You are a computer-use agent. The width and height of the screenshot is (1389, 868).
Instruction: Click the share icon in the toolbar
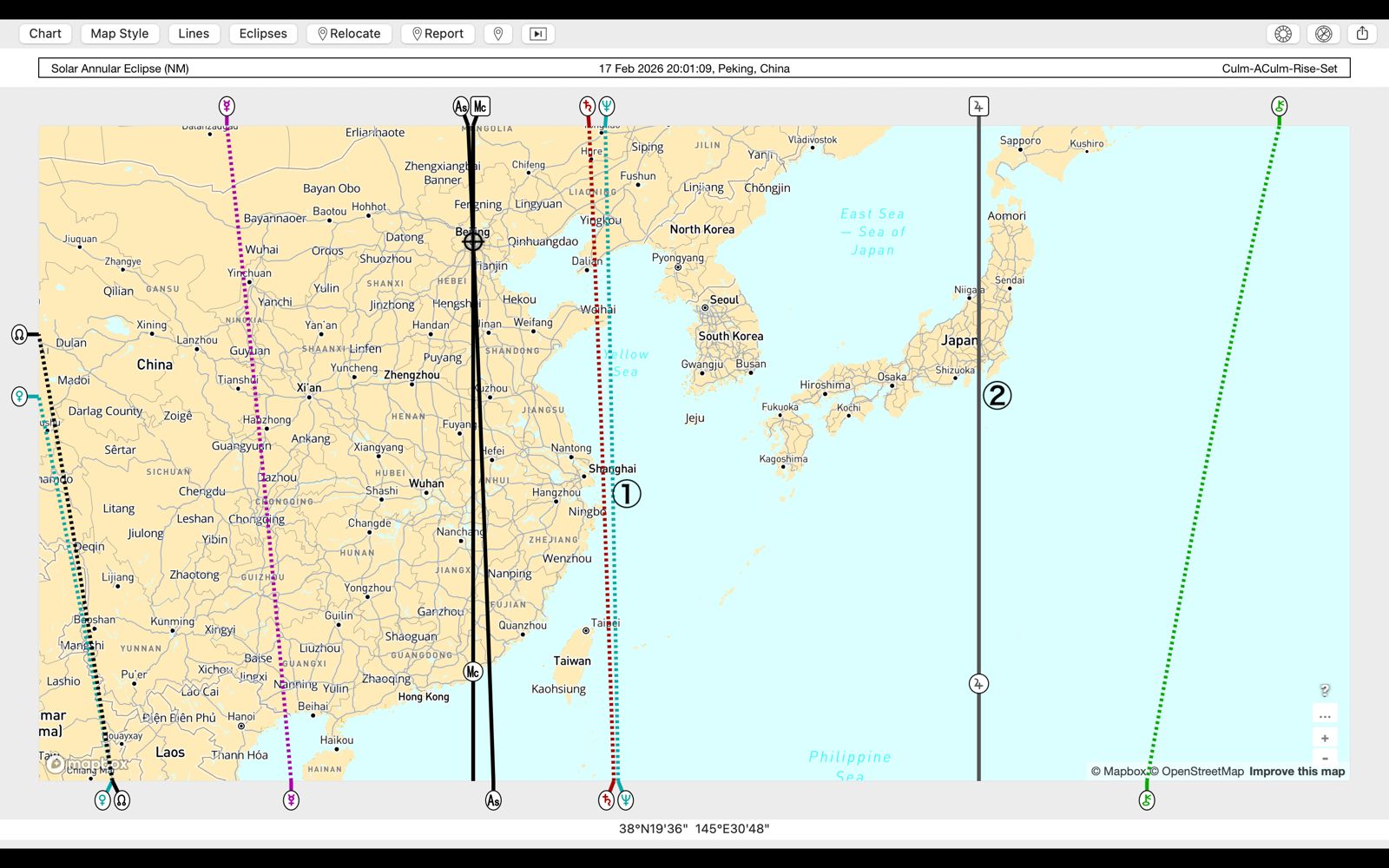pos(1362,34)
